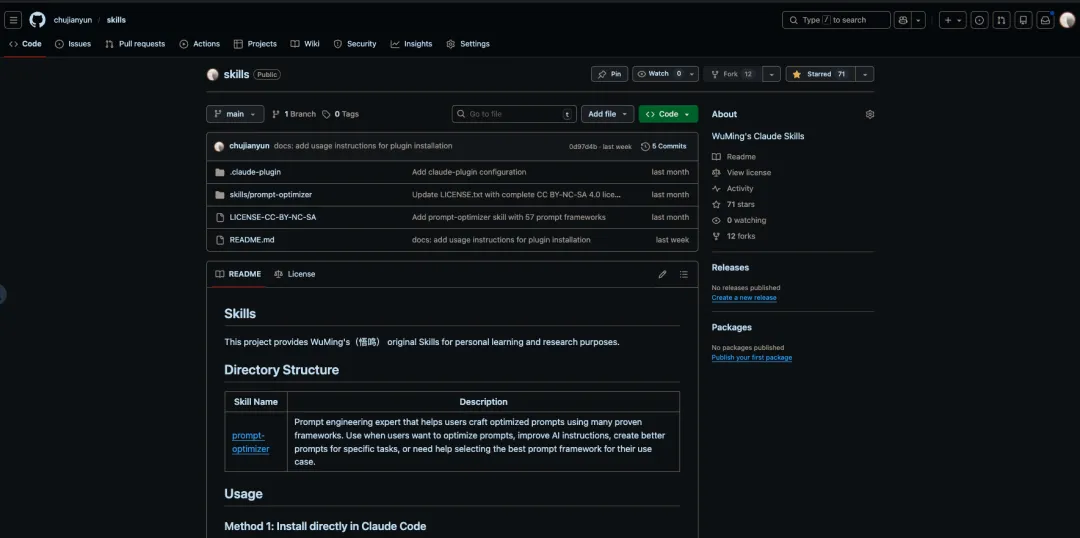
Task: Open the green Code dropdown
Action: 668,114
